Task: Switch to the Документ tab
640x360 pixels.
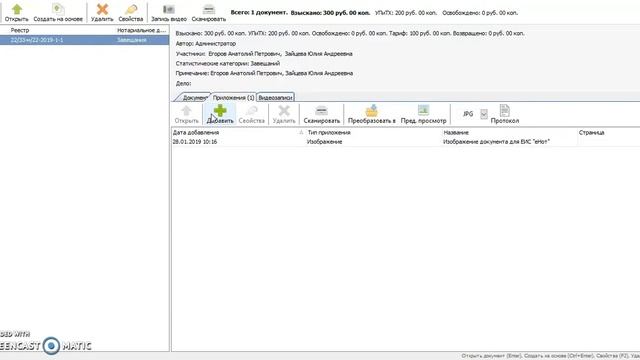Action: [x=194, y=98]
